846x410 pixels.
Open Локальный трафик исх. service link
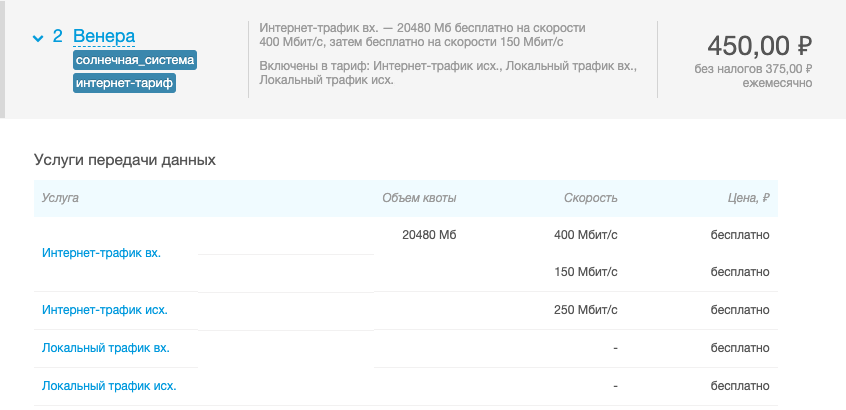pyautogui.click(x=109, y=386)
